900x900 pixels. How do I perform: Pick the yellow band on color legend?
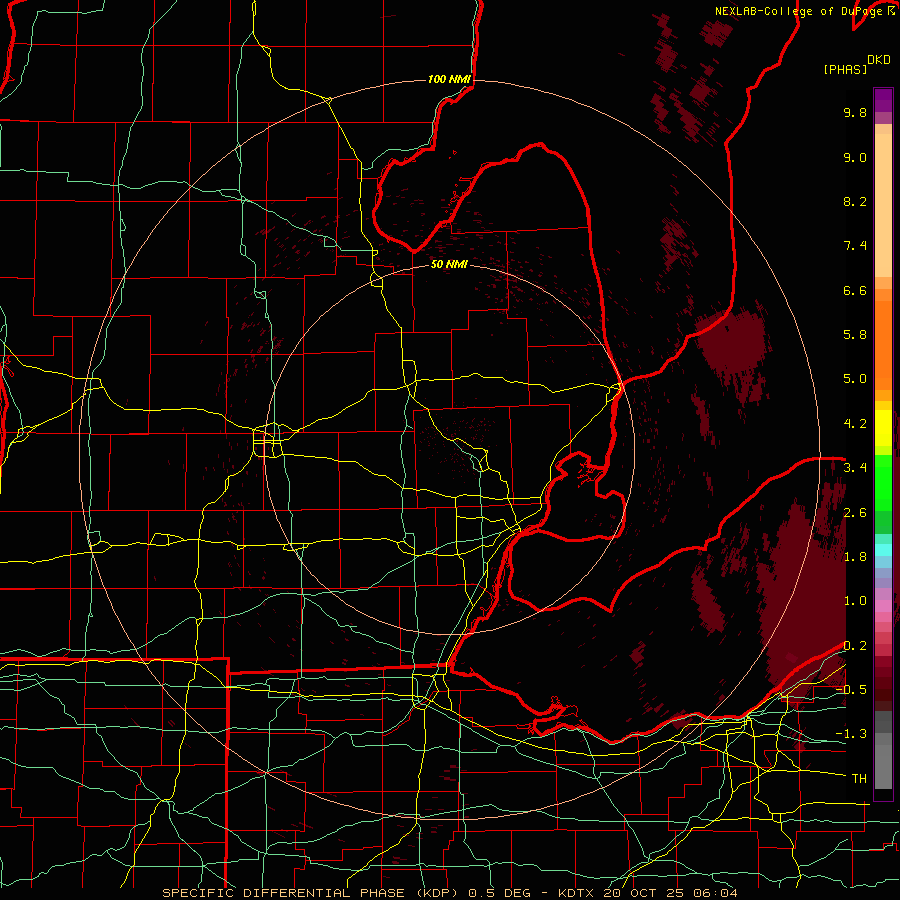[x=883, y=428]
